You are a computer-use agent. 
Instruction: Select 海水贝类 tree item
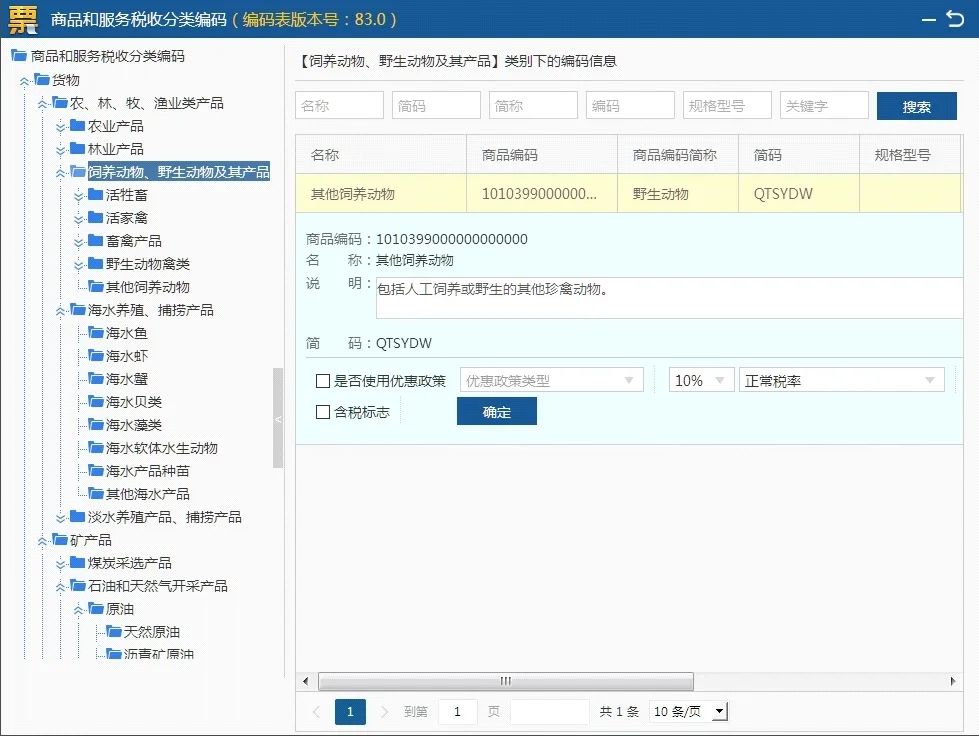[134, 401]
